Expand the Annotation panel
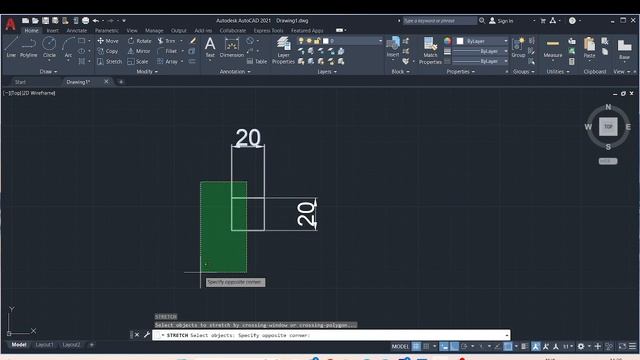Viewport: 640px width, 360px height. 235,71
